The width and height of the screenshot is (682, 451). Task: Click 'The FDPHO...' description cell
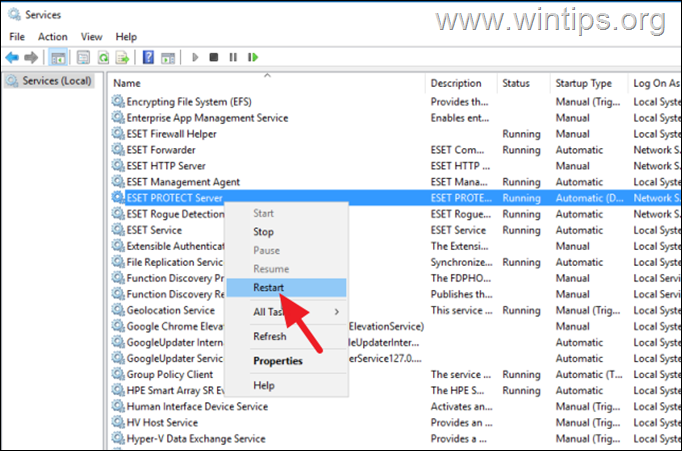click(x=461, y=278)
